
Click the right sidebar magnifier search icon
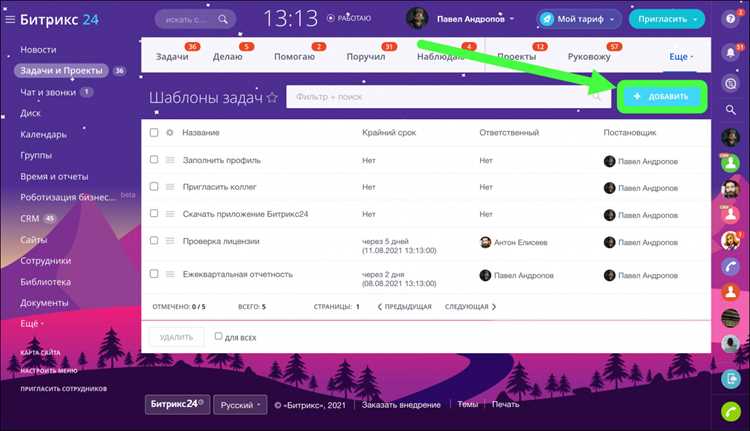tap(730, 110)
